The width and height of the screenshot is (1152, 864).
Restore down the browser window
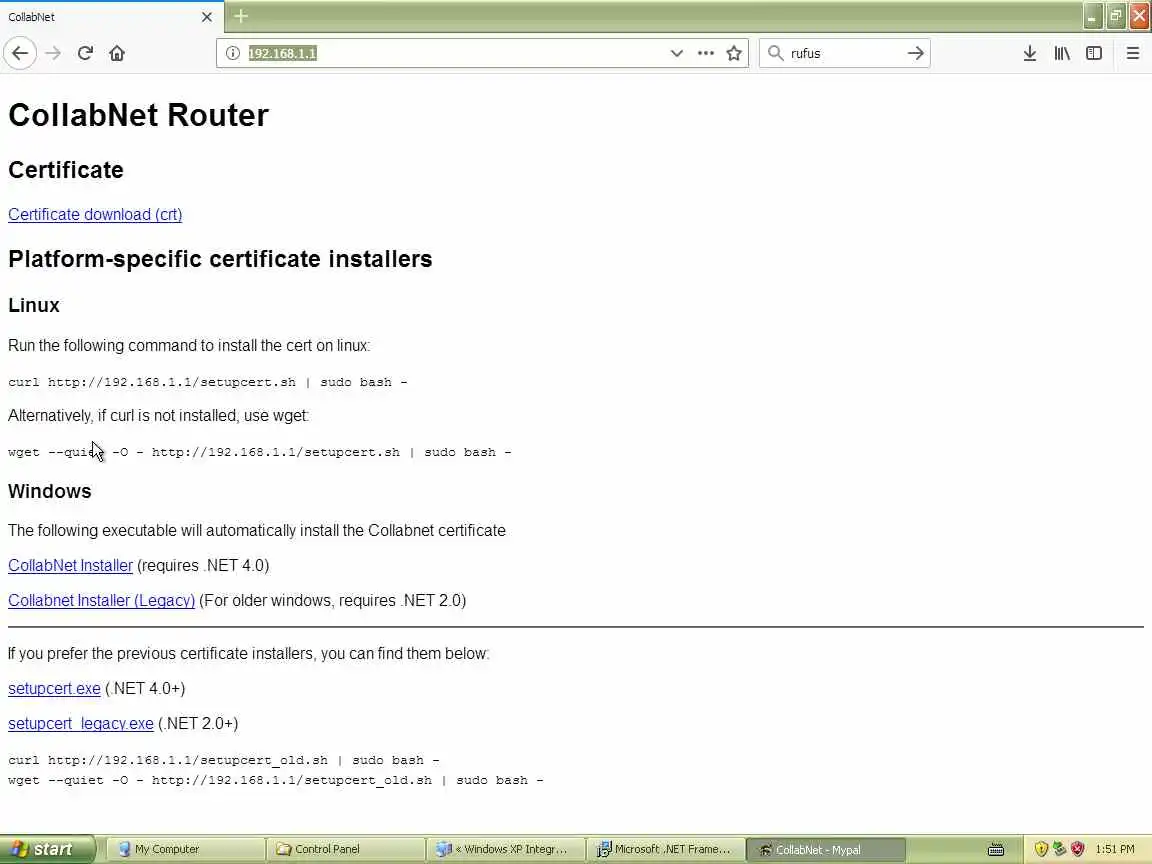pos(1115,16)
